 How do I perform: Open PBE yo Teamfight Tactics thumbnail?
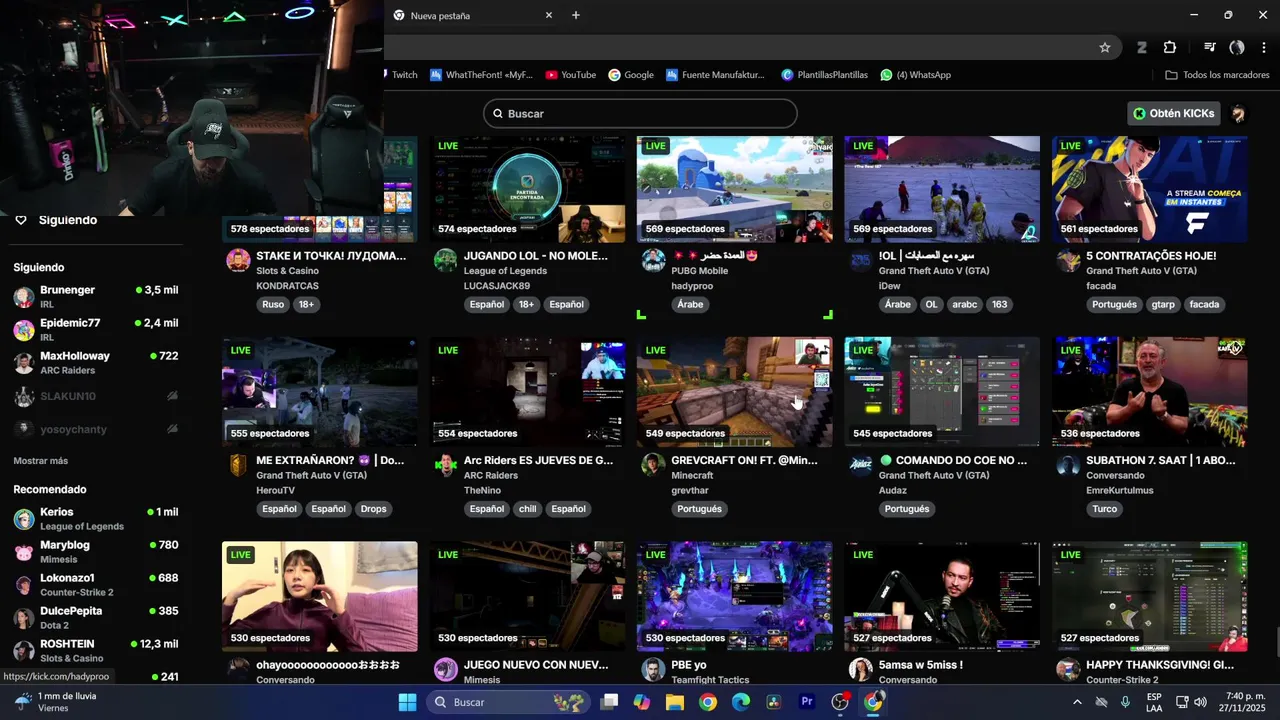(x=735, y=596)
